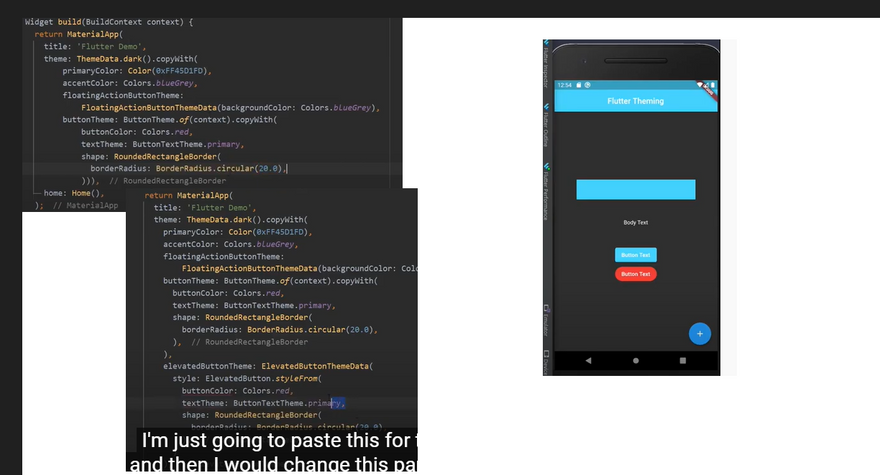Viewport: 880px width, 475px height.
Task: Click the debug banner ribbon in corner
Action: click(709, 88)
